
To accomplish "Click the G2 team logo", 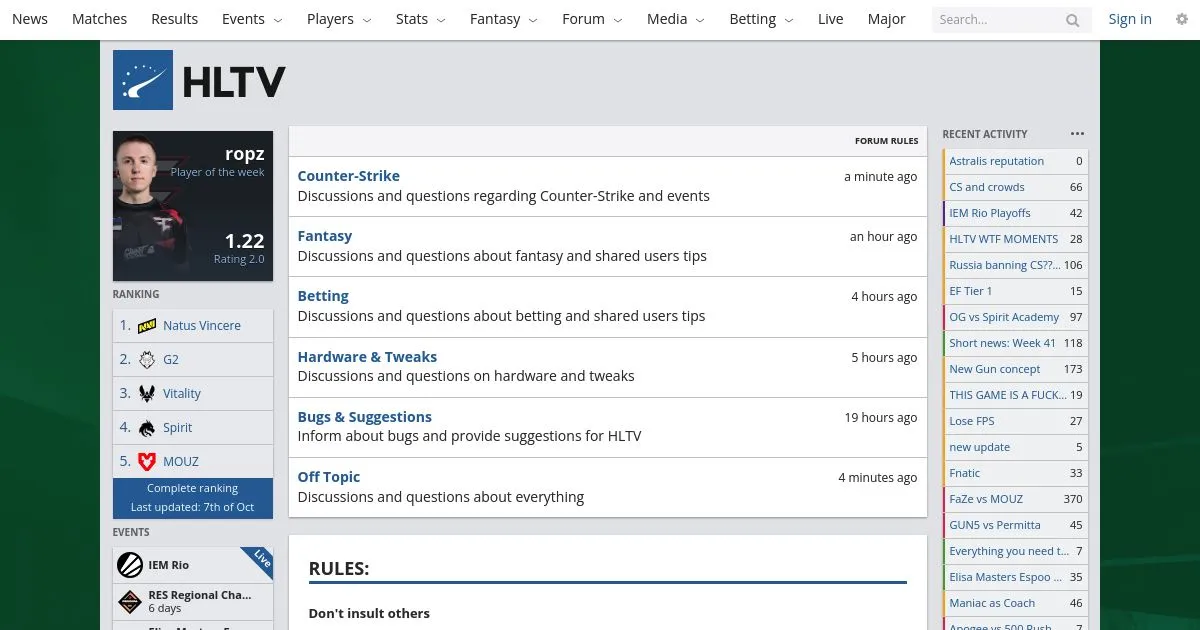I will (x=147, y=360).
